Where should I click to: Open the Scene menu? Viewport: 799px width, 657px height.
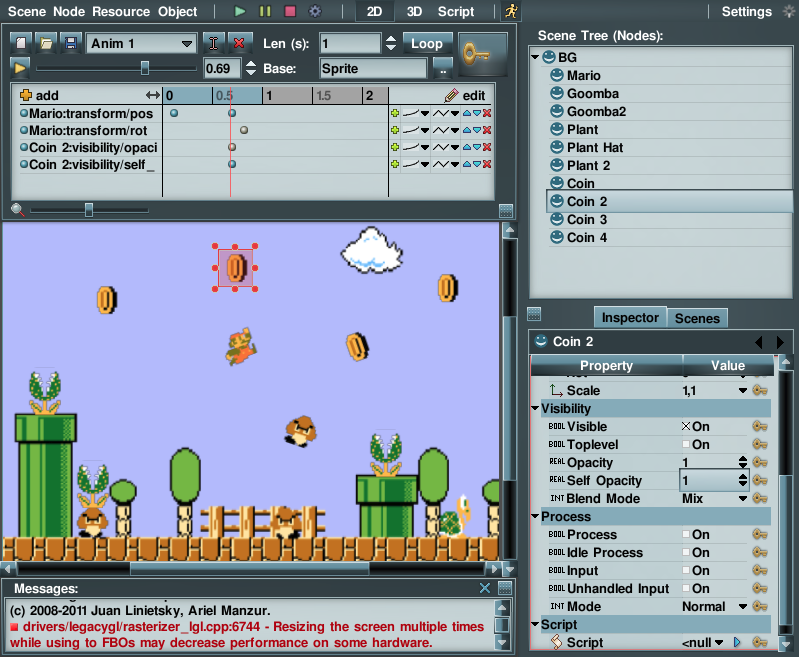[27, 11]
